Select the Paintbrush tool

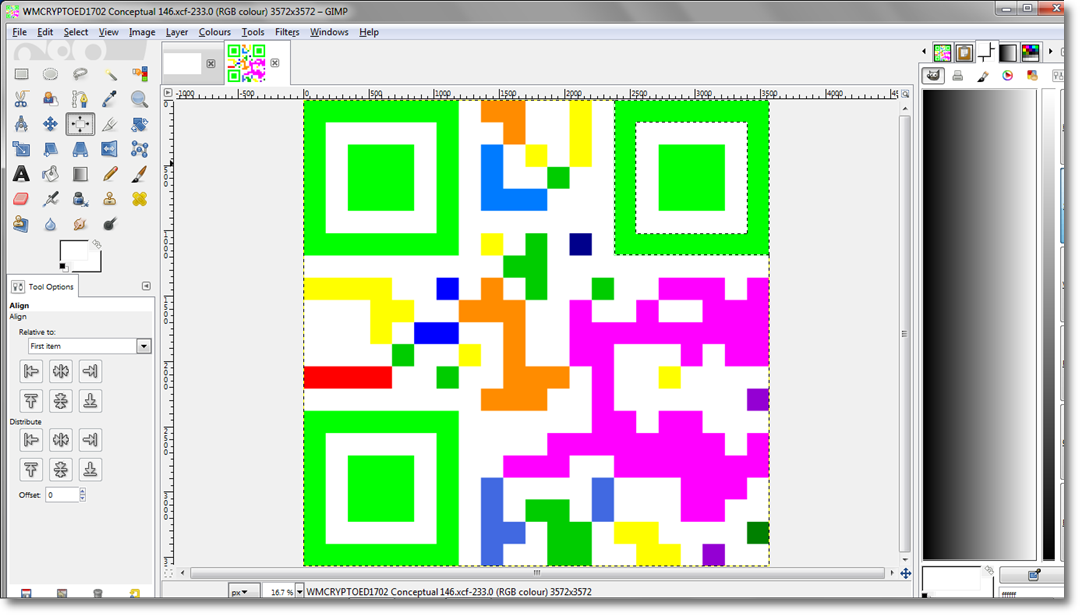point(139,174)
